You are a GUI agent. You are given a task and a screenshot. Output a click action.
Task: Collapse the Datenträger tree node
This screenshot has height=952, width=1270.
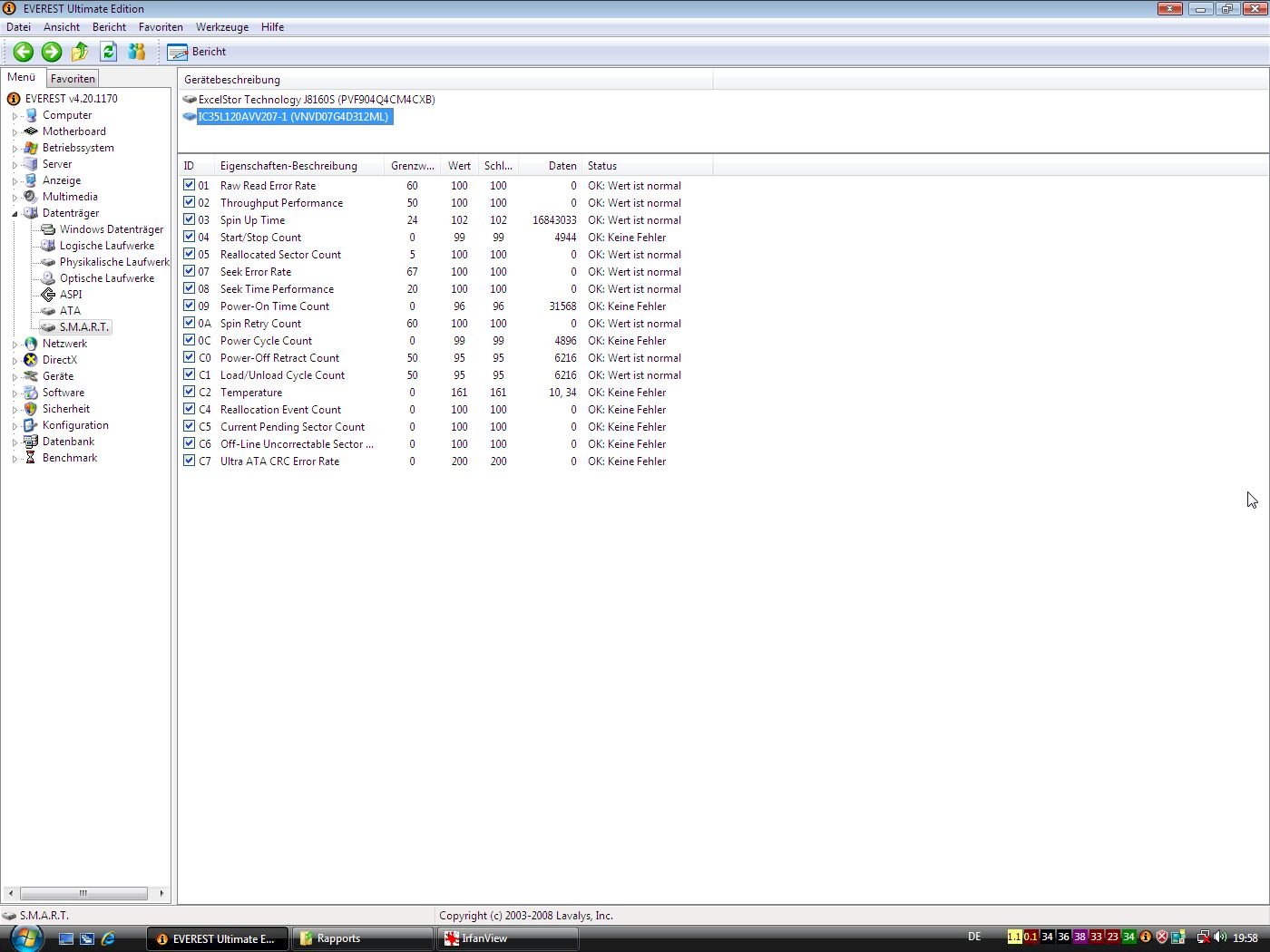15,214
